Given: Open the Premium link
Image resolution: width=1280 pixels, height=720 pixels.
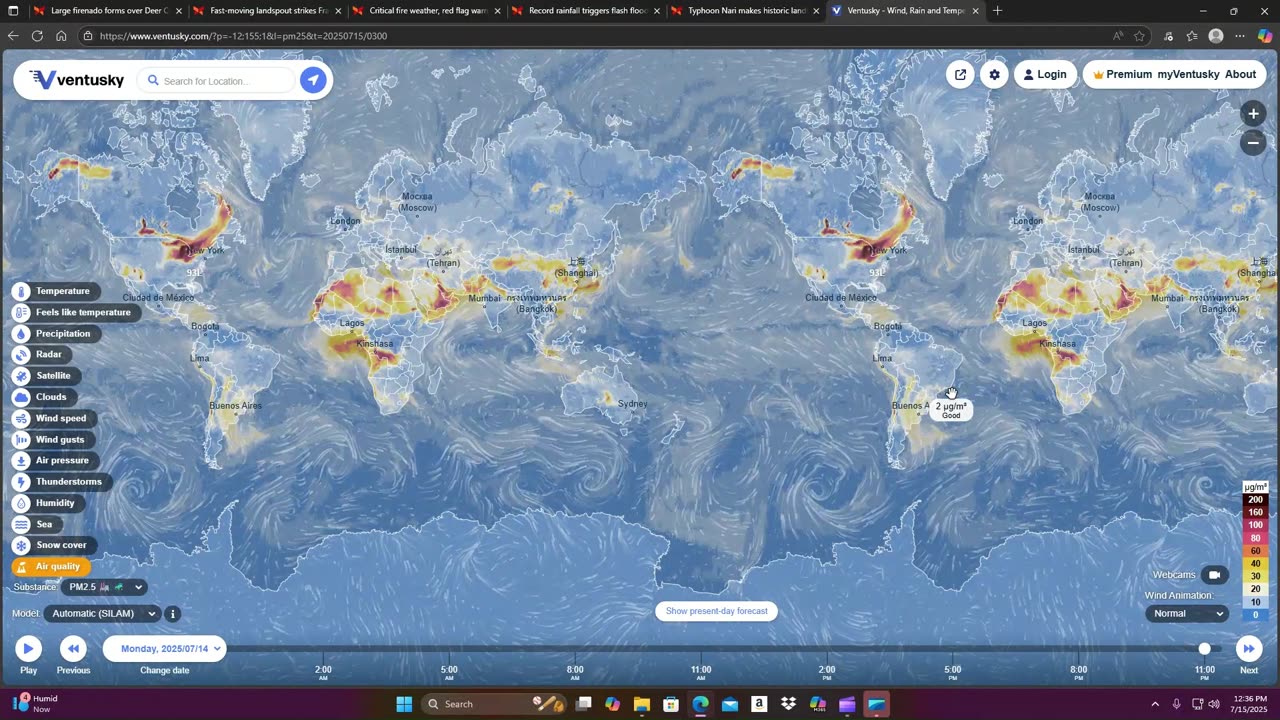Looking at the screenshot, I should [x=1122, y=74].
